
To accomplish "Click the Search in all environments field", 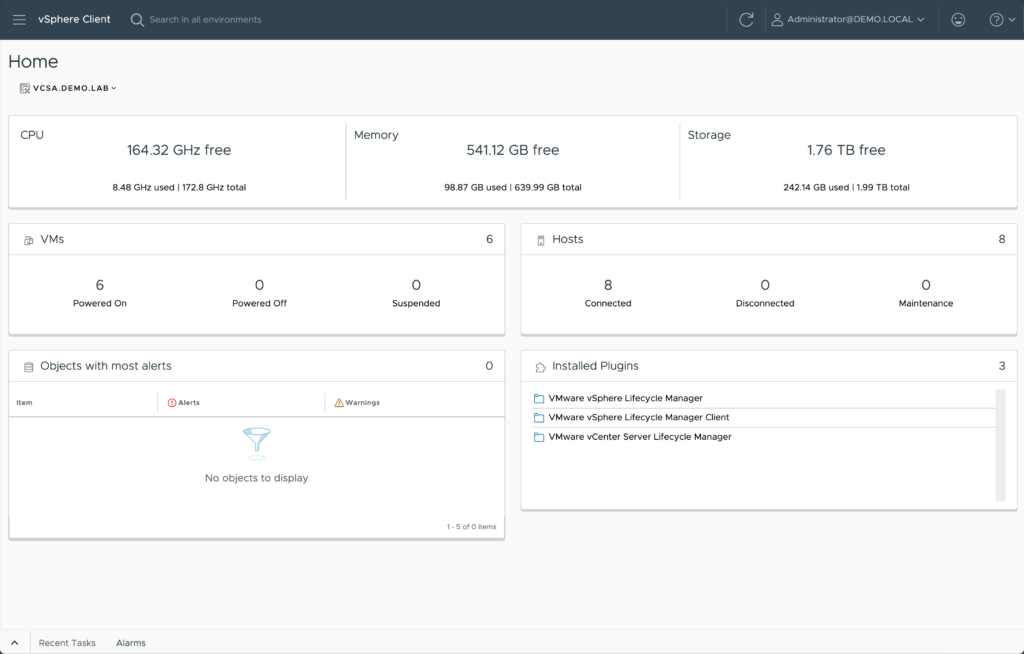I will (x=205, y=20).
